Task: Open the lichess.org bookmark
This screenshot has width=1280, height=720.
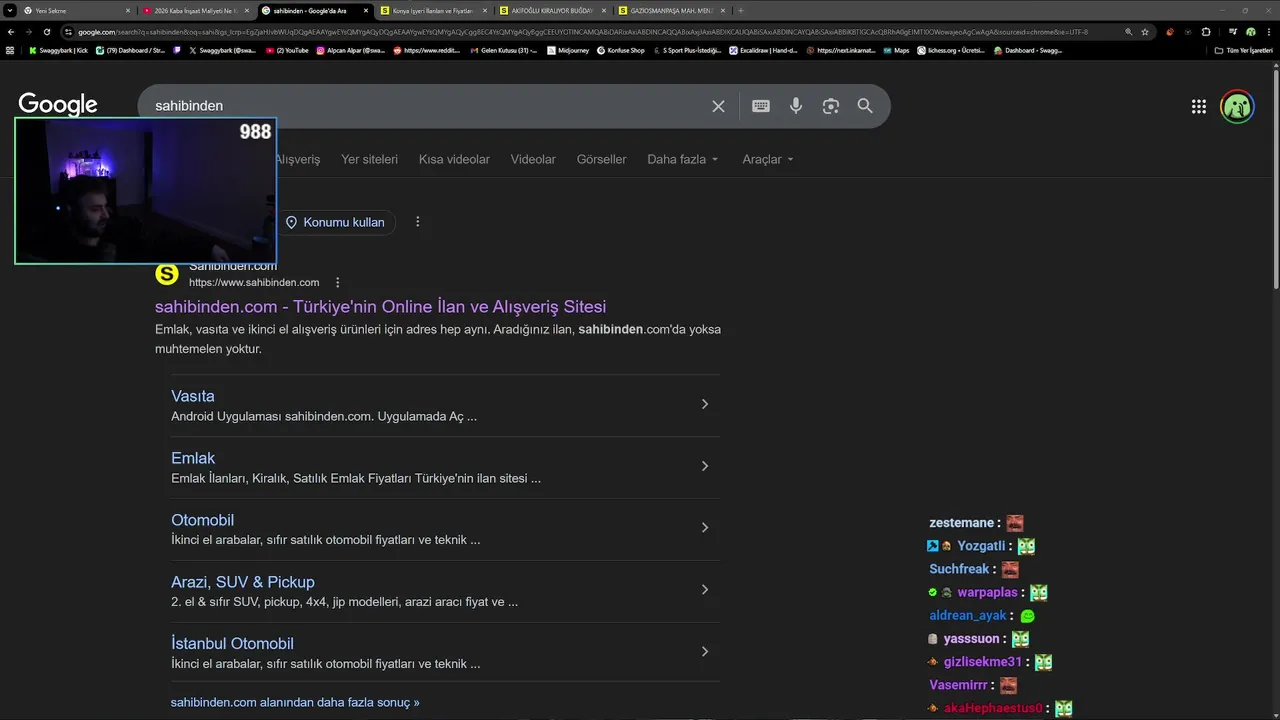Action: pyautogui.click(x=951, y=50)
